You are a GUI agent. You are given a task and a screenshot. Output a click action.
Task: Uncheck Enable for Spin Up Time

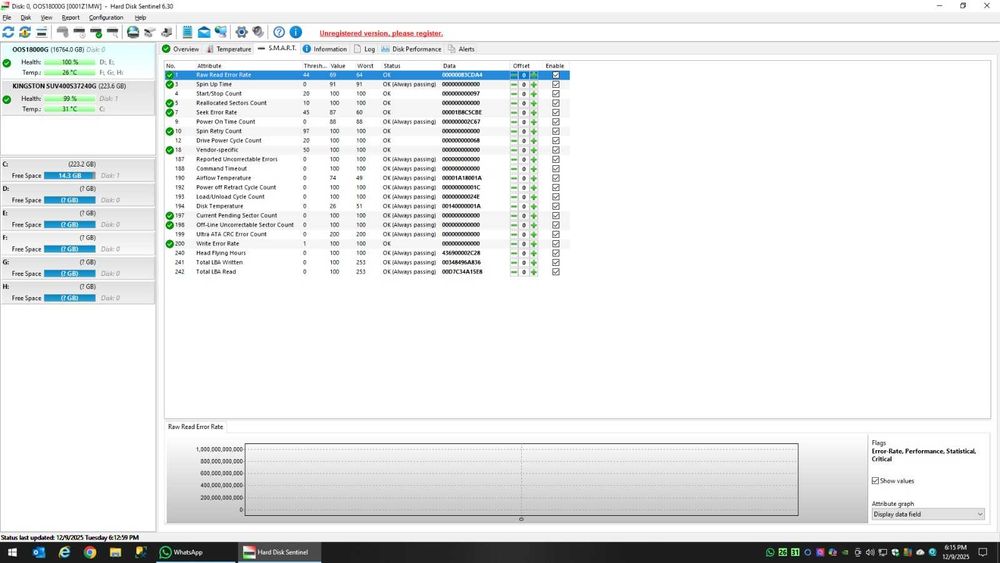click(x=555, y=84)
